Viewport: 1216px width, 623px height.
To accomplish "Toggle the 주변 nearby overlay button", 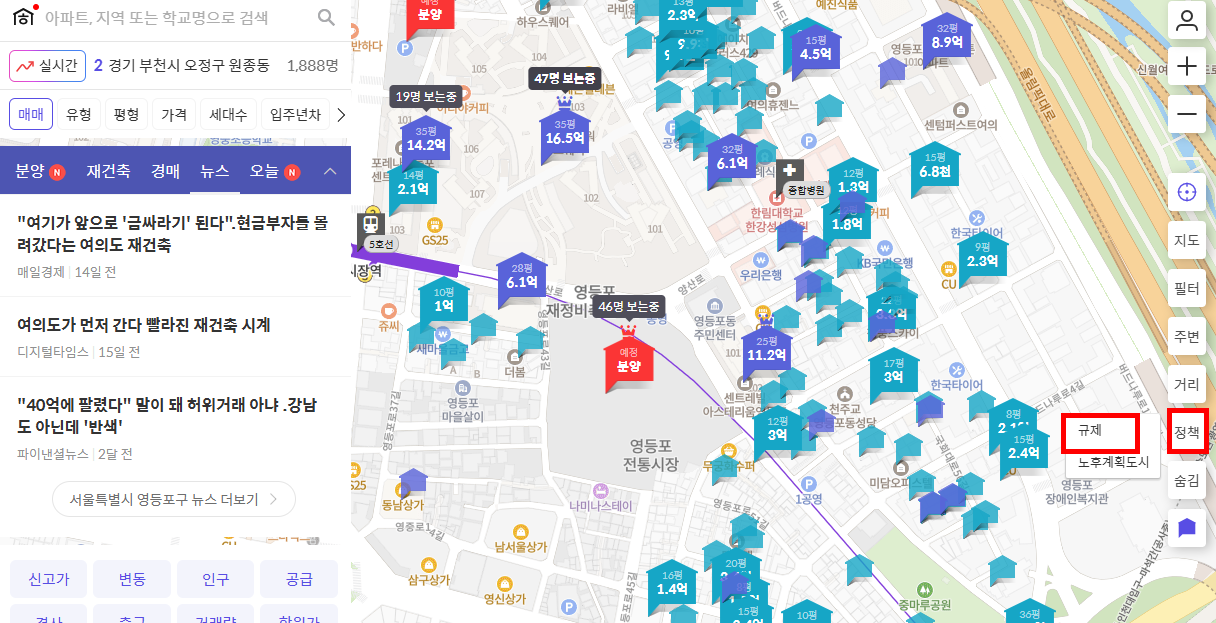I will [1187, 336].
